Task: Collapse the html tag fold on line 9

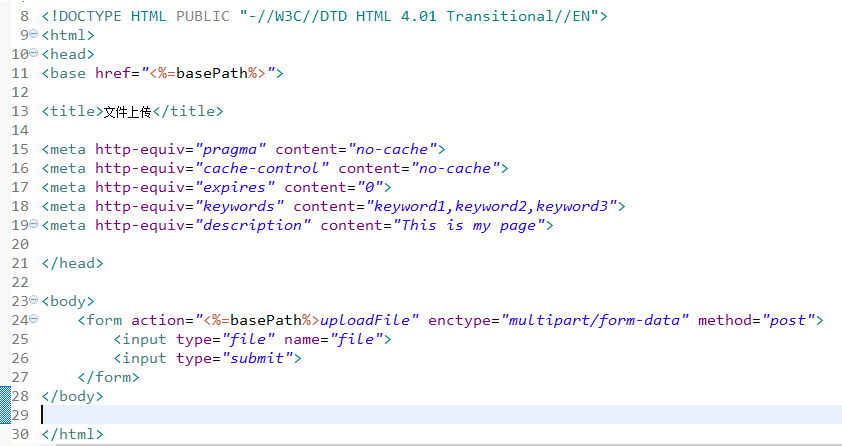Action: 34,34
